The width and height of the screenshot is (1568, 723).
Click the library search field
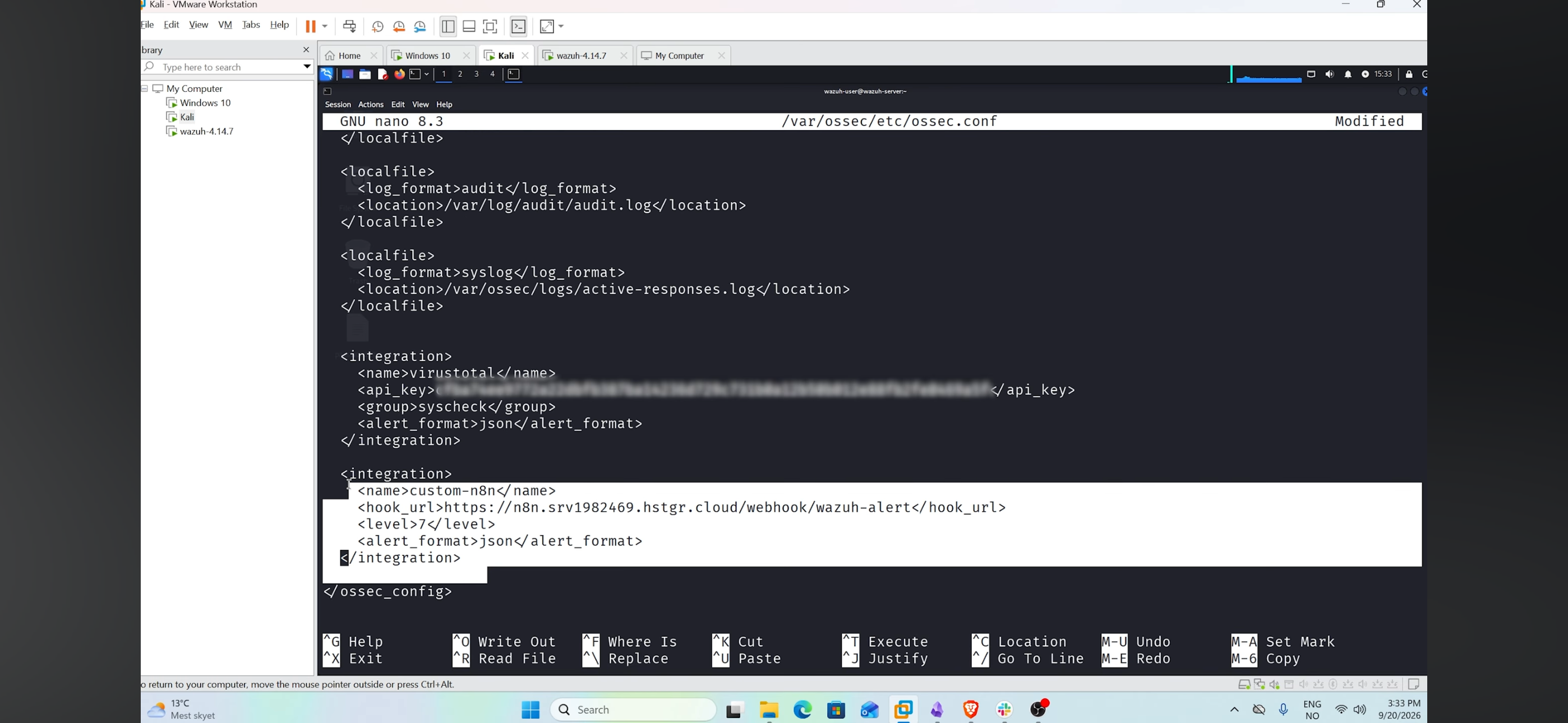228,67
